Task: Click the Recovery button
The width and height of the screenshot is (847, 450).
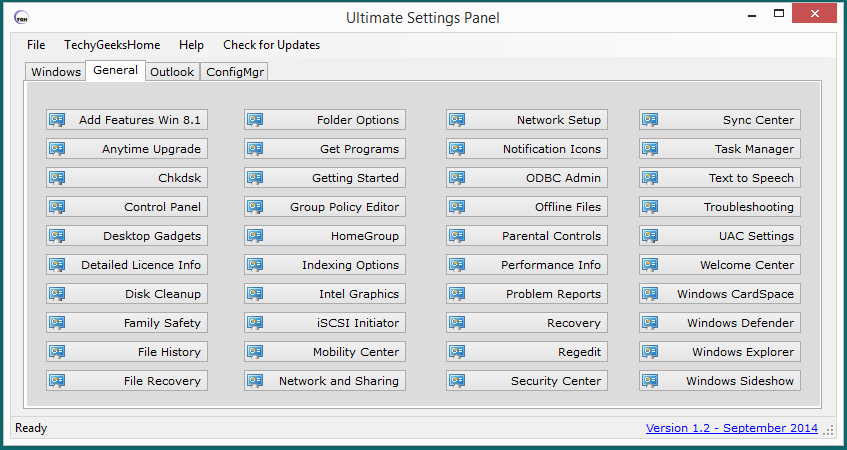Action: pos(527,323)
